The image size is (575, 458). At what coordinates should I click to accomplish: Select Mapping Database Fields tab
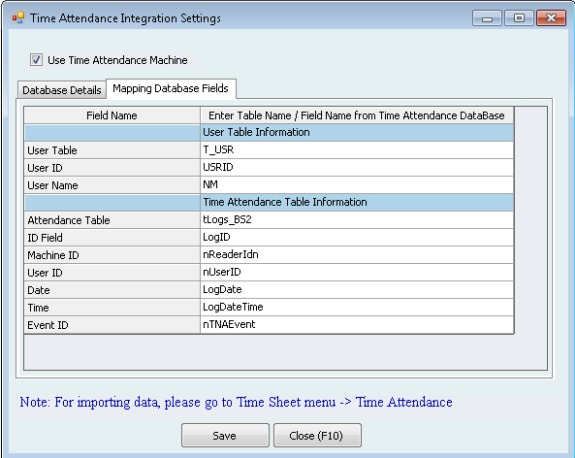click(x=171, y=88)
